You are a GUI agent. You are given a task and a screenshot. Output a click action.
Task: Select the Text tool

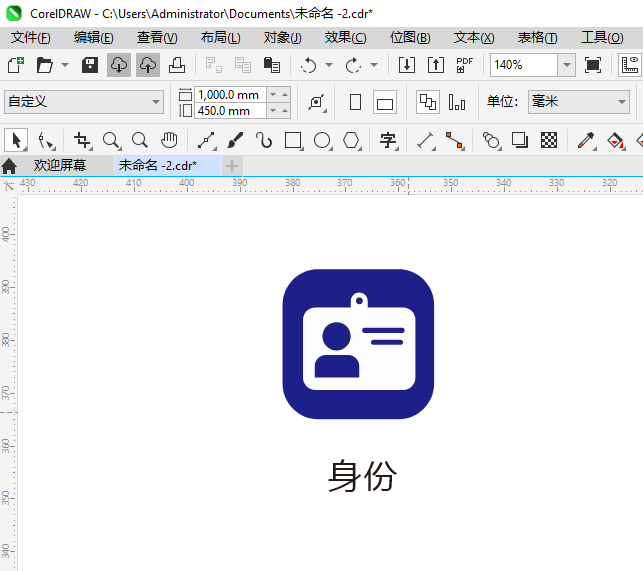pyautogui.click(x=388, y=140)
